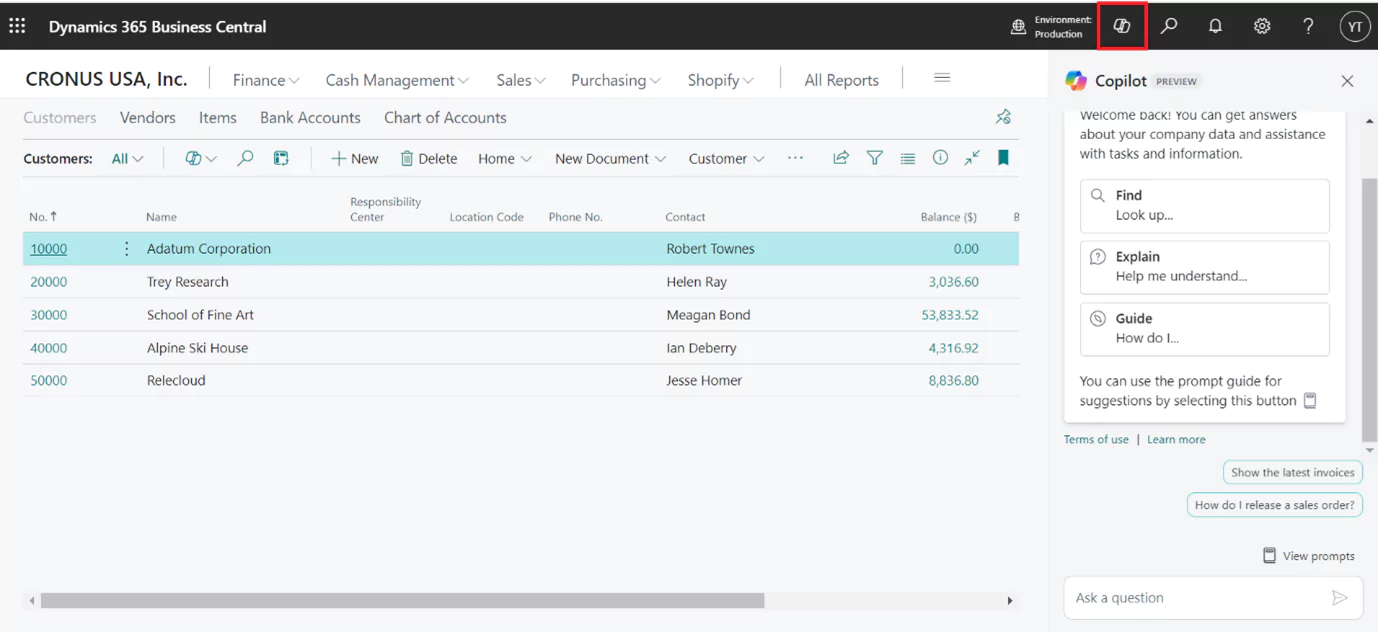Select the Trey Research row name
This screenshot has width=1378, height=632.
pyautogui.click(x=187, y=282)
